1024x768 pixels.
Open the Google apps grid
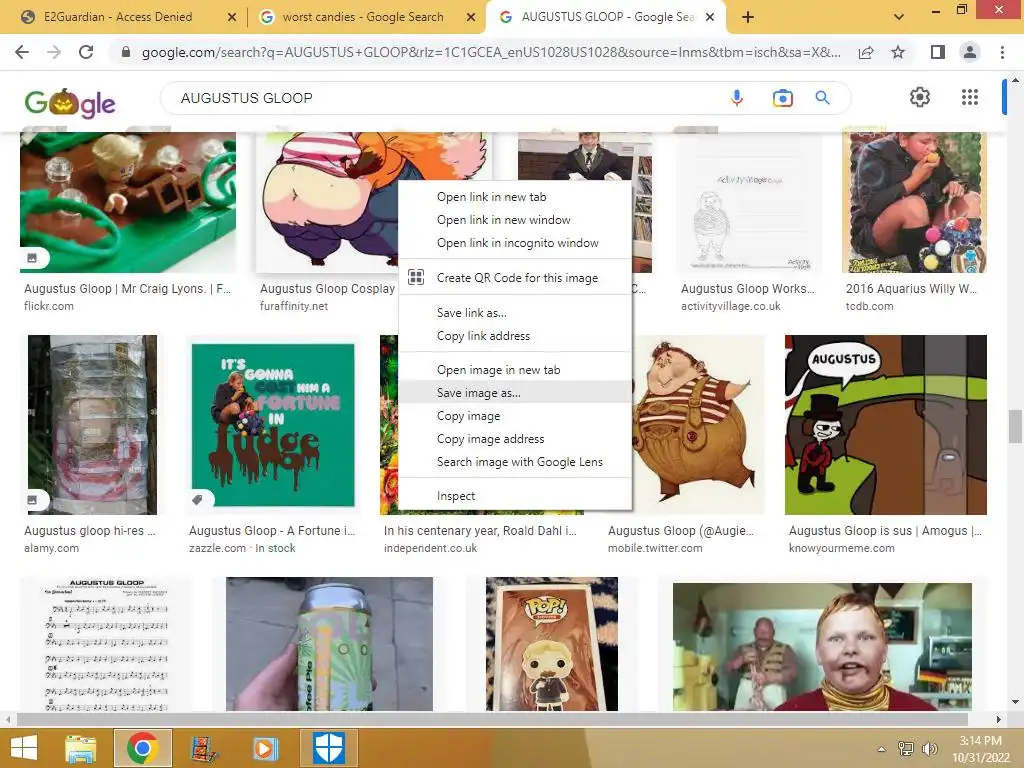970,97
